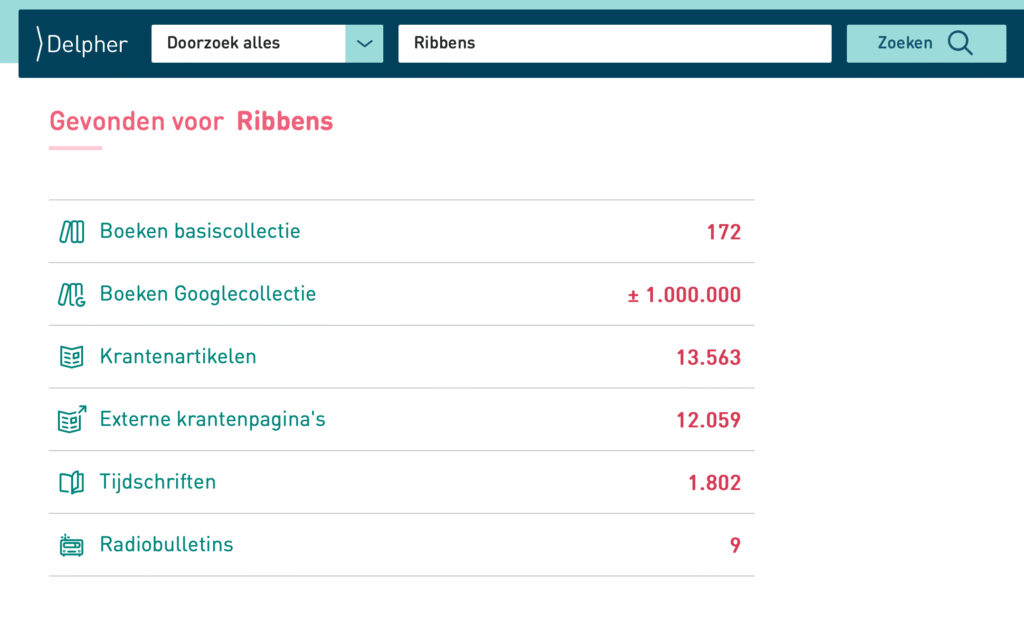Open Boeken Googlecollectie results
The width and height of the screenshot is (1024, 623).
click(402, 294)
